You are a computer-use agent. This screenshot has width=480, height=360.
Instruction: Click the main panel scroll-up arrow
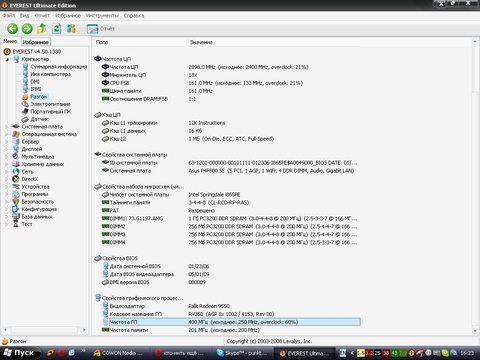coord(475,42)
